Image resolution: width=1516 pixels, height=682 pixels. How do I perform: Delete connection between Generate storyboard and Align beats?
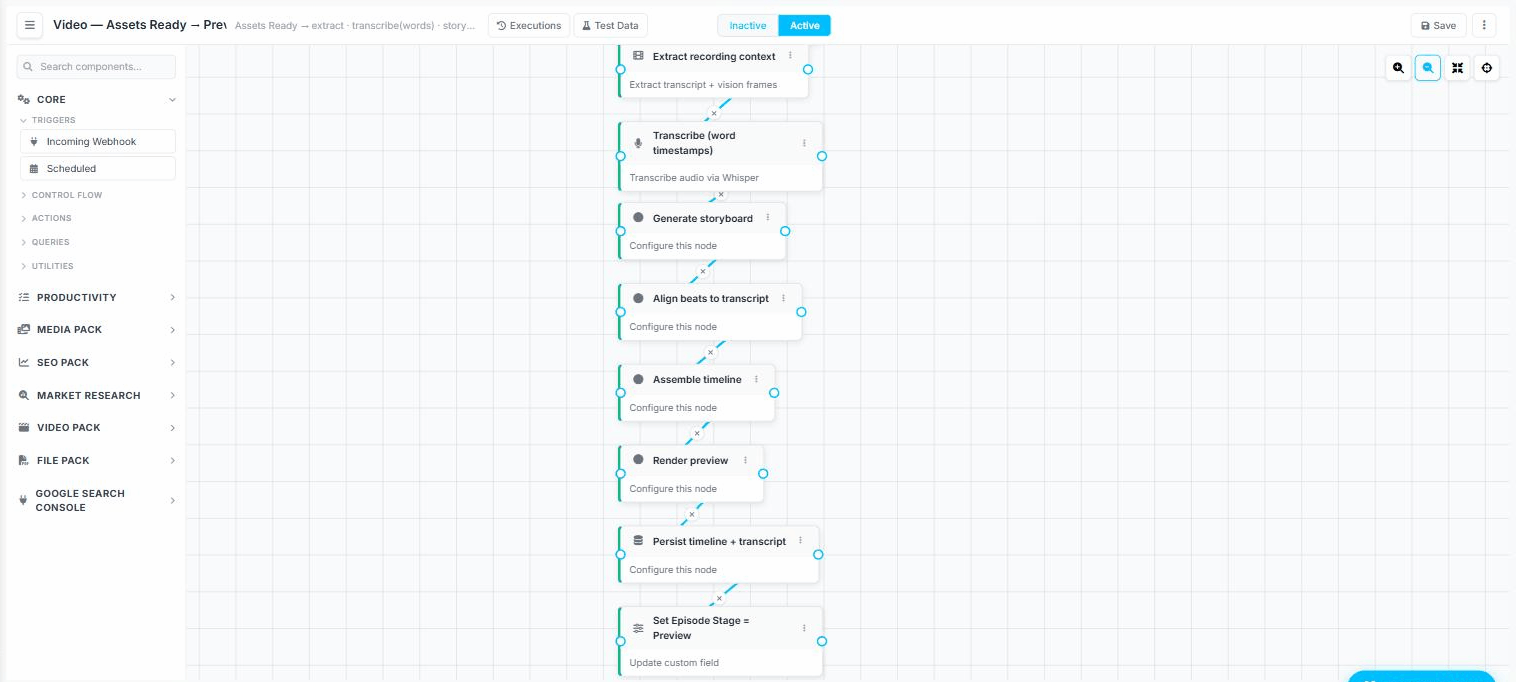[x=702, y=271]
